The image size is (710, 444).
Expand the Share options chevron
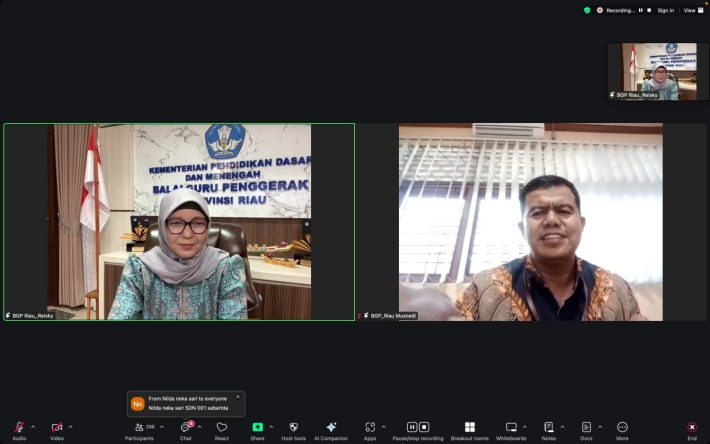[271, 427]
